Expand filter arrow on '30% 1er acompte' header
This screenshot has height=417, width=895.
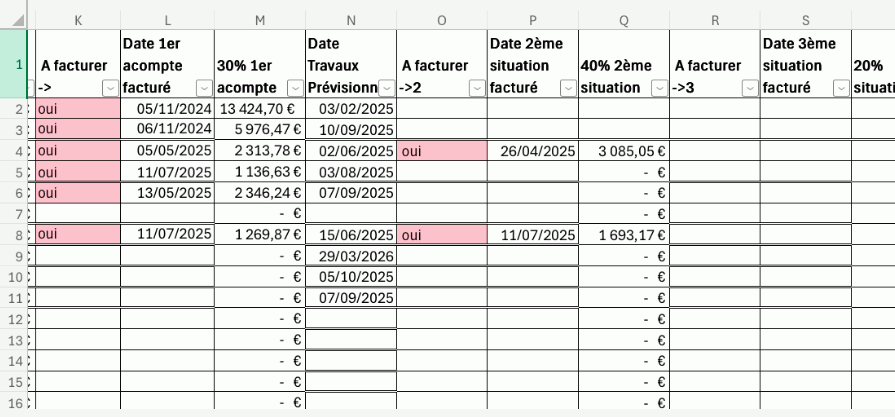[x=295, y=88]
